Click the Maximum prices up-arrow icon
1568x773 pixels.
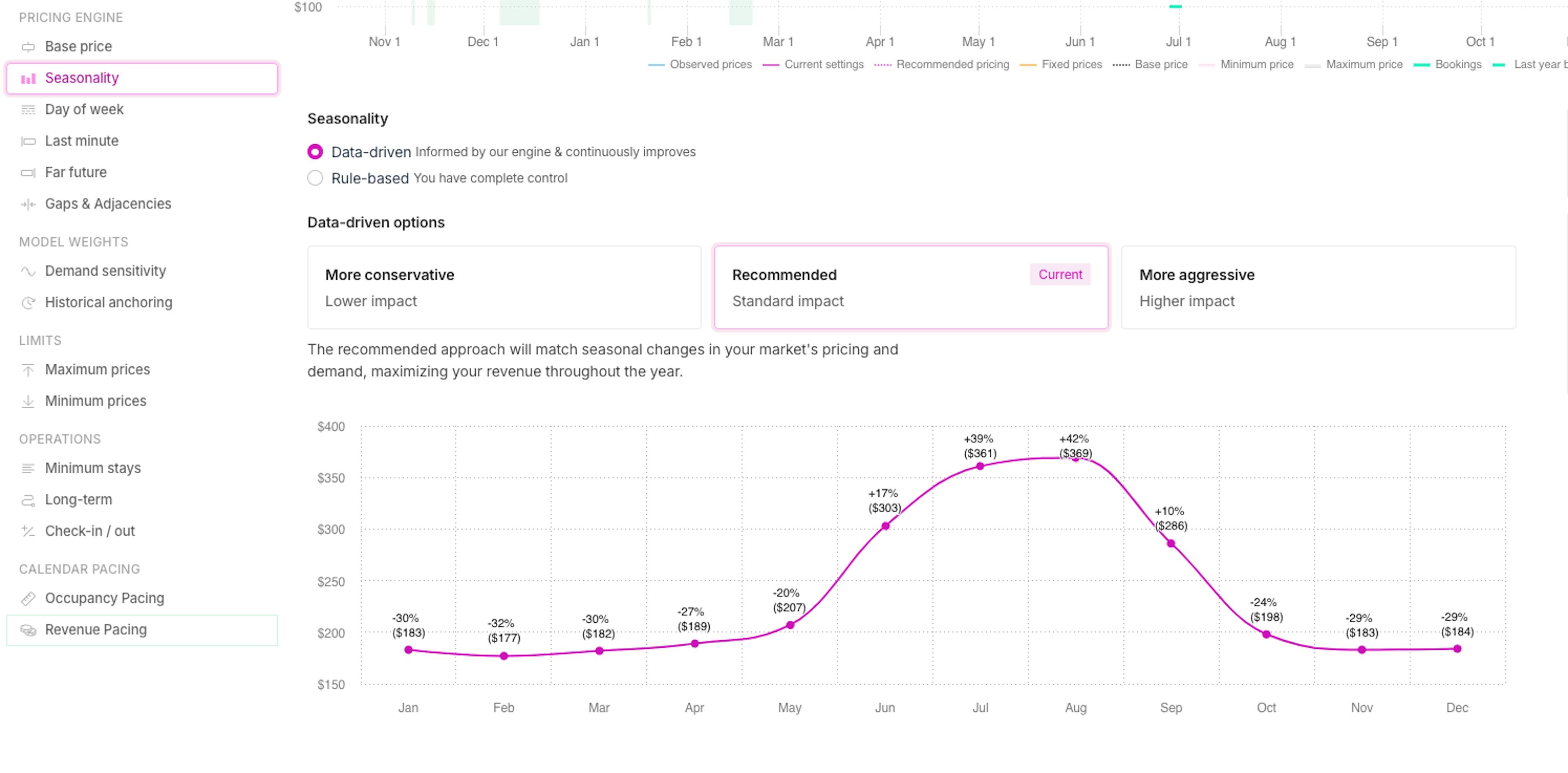(28, 370)
